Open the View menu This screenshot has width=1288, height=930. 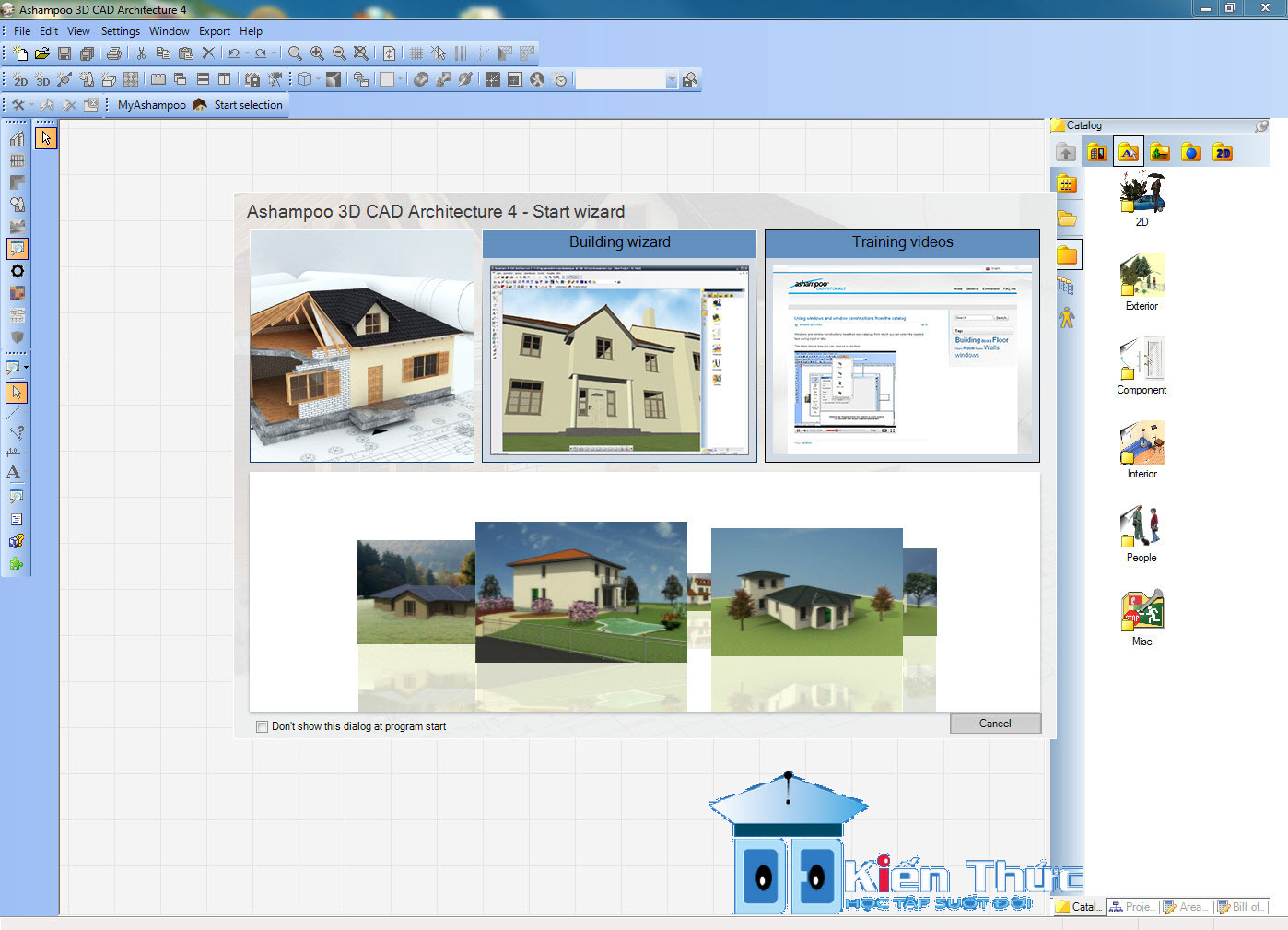(x=79, y=31)
